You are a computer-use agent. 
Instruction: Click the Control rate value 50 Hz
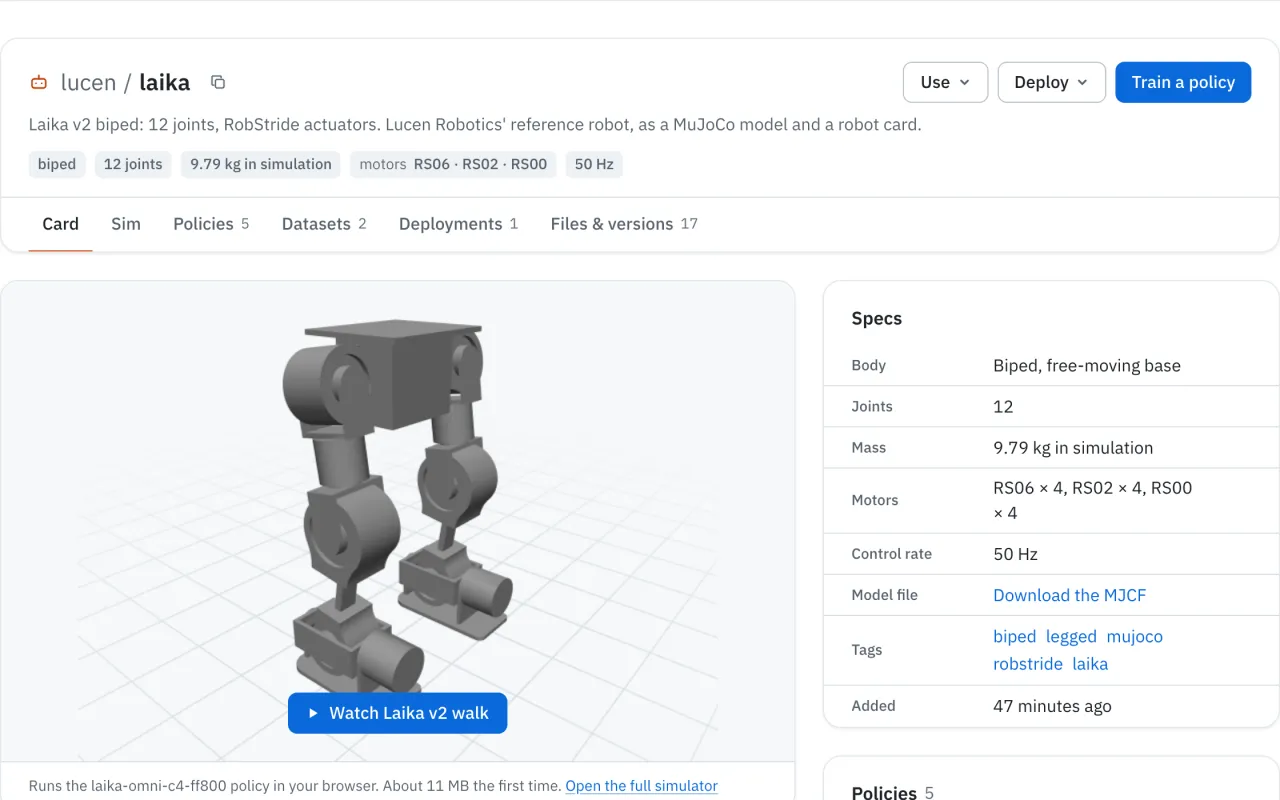click(1015, 554)
